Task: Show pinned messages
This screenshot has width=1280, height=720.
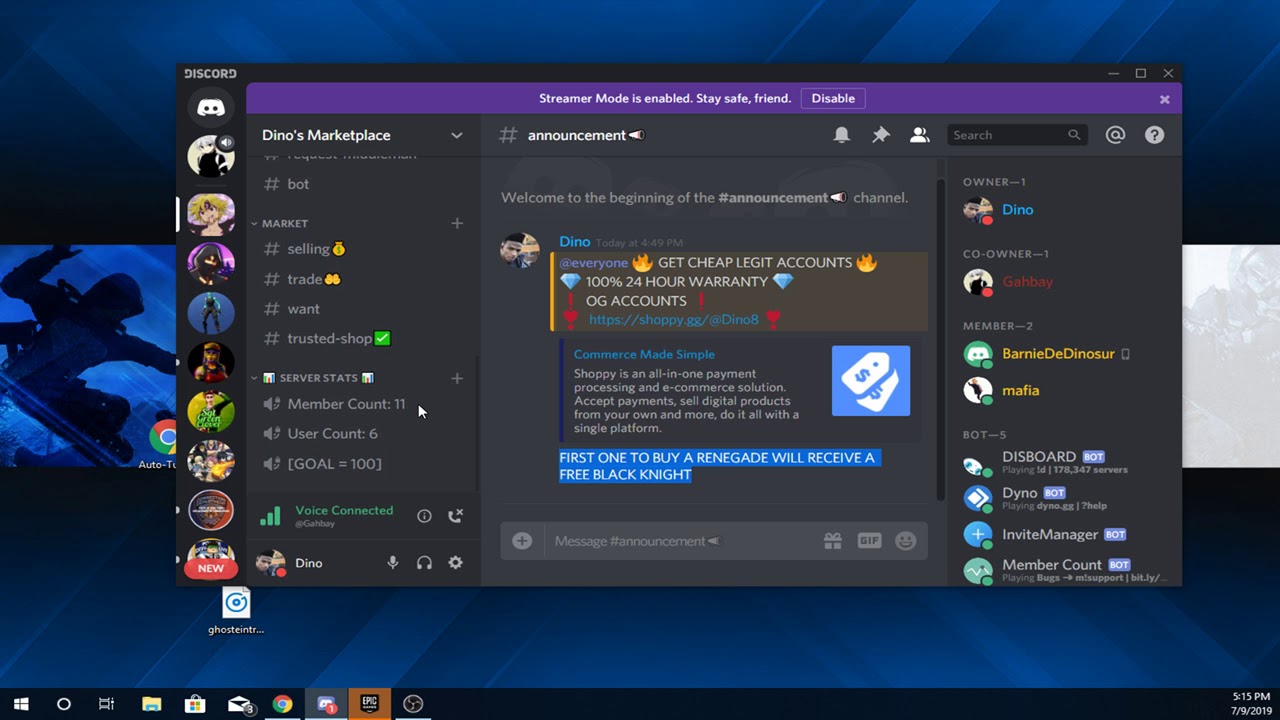Action: (x=881, y=135)
